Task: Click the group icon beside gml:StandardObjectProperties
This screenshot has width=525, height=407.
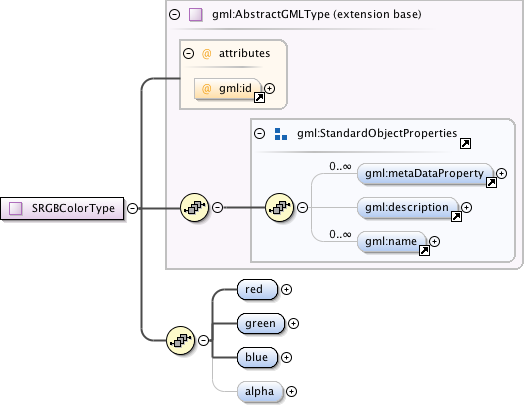Action: coord(281,134)
